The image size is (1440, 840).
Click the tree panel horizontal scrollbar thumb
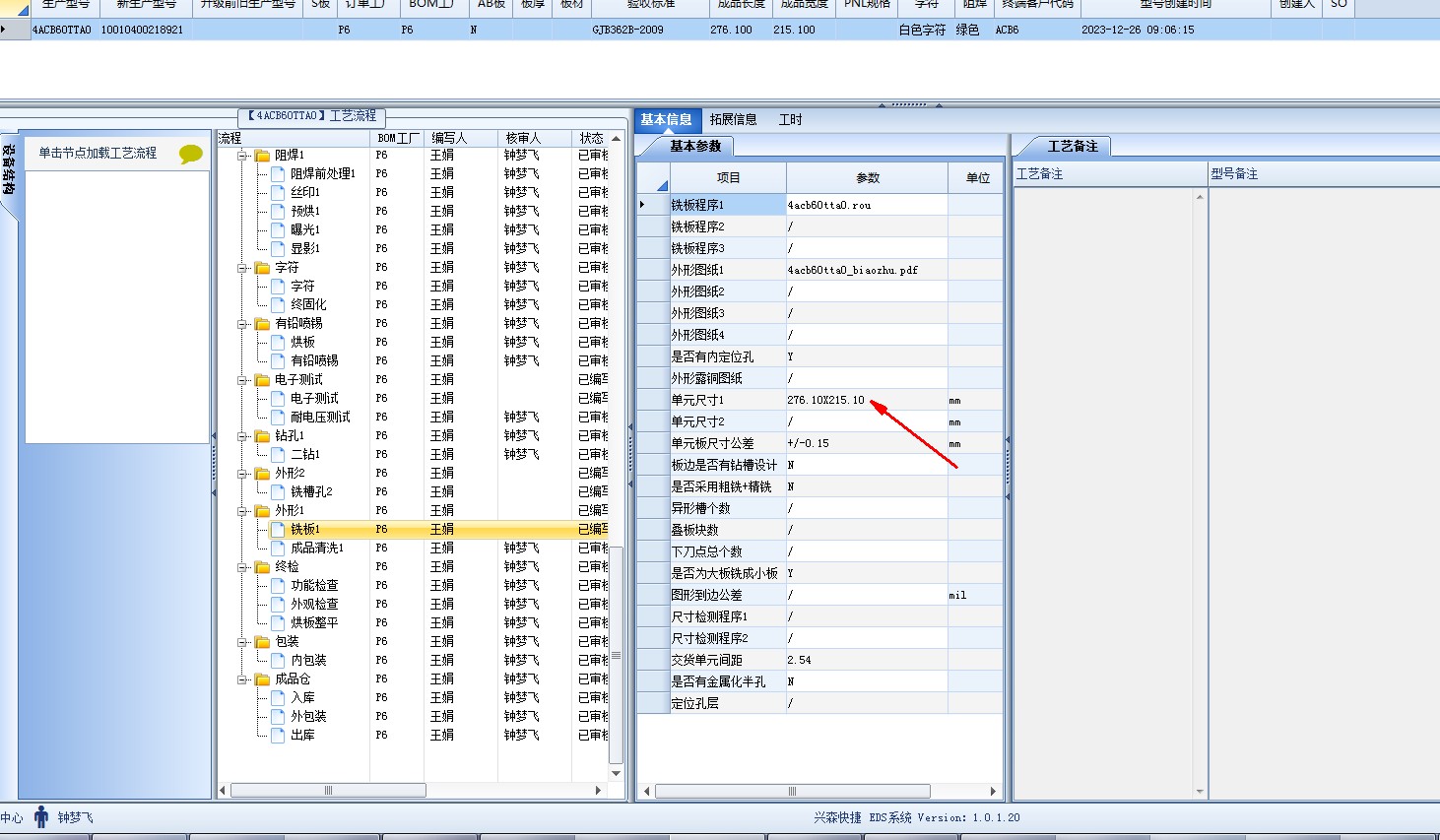pyautogui.click(x=328, y=791)
